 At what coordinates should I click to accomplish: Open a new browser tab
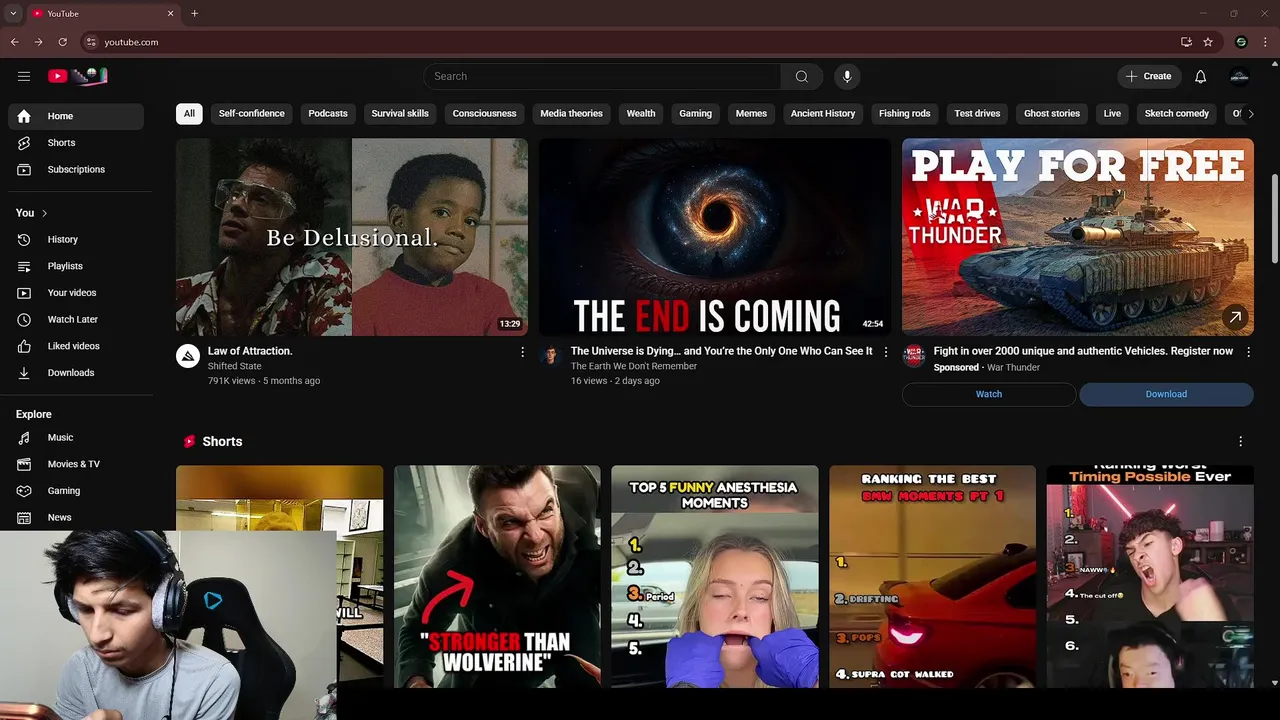195,13
